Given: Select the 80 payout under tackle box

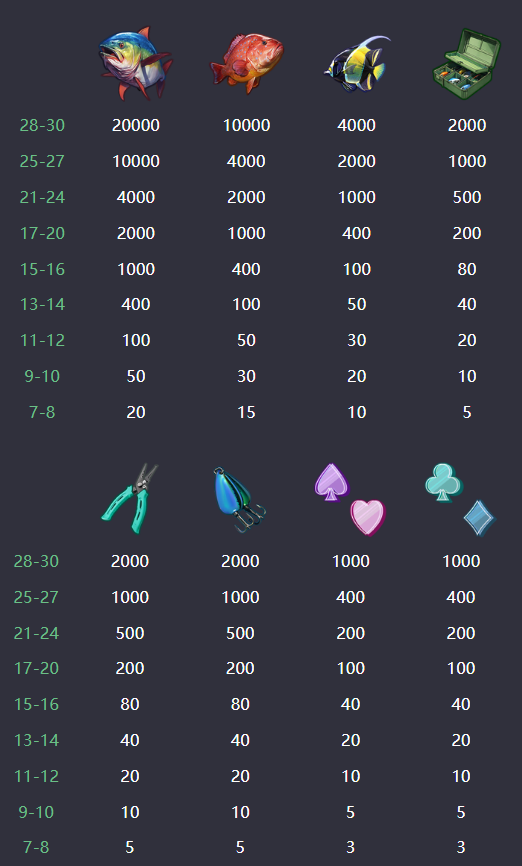Looking at the screenshot, I should click(467, 269).
